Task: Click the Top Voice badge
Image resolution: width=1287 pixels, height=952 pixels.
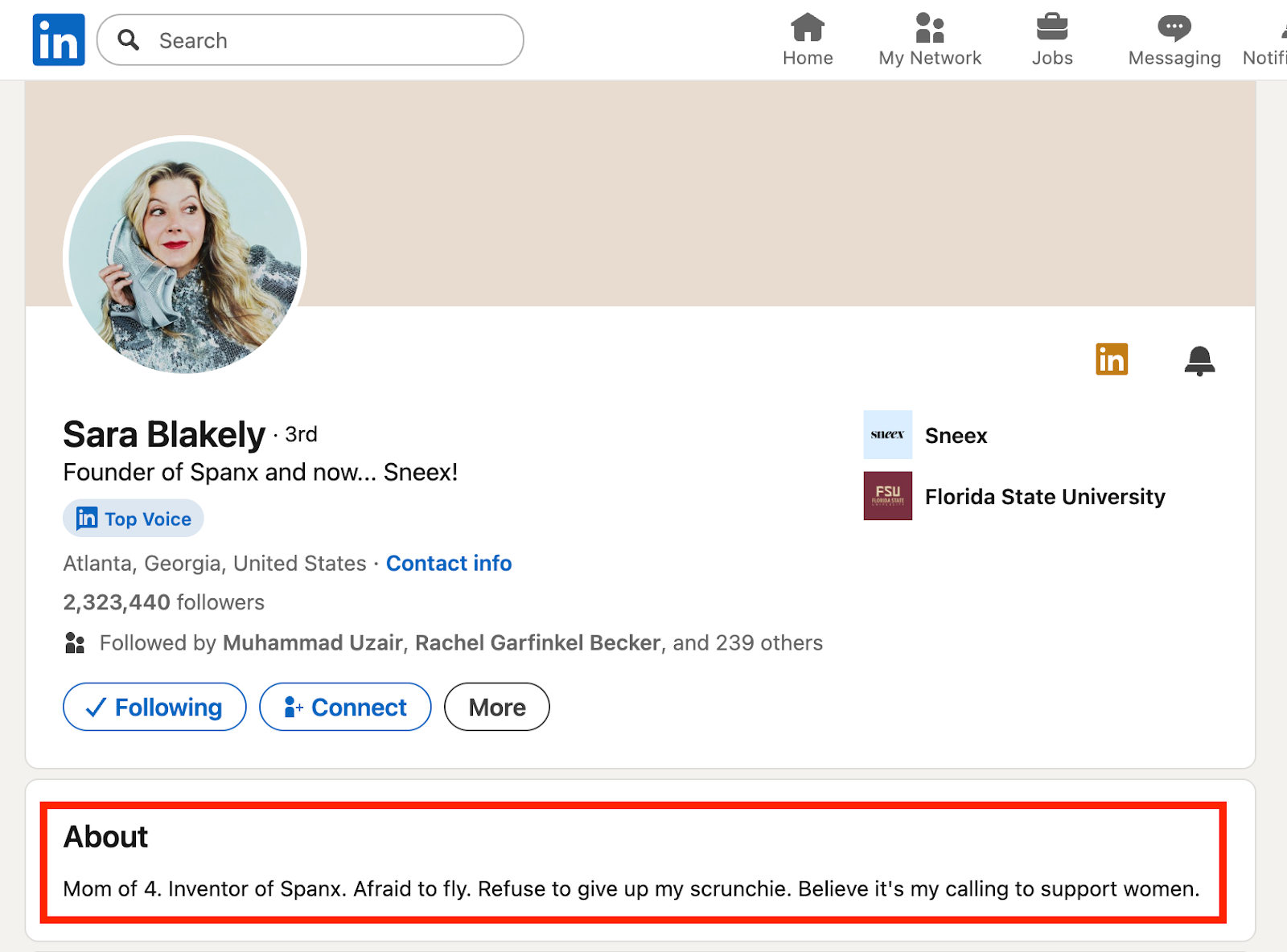Action: pyautogui.click(x=133, y=519)
